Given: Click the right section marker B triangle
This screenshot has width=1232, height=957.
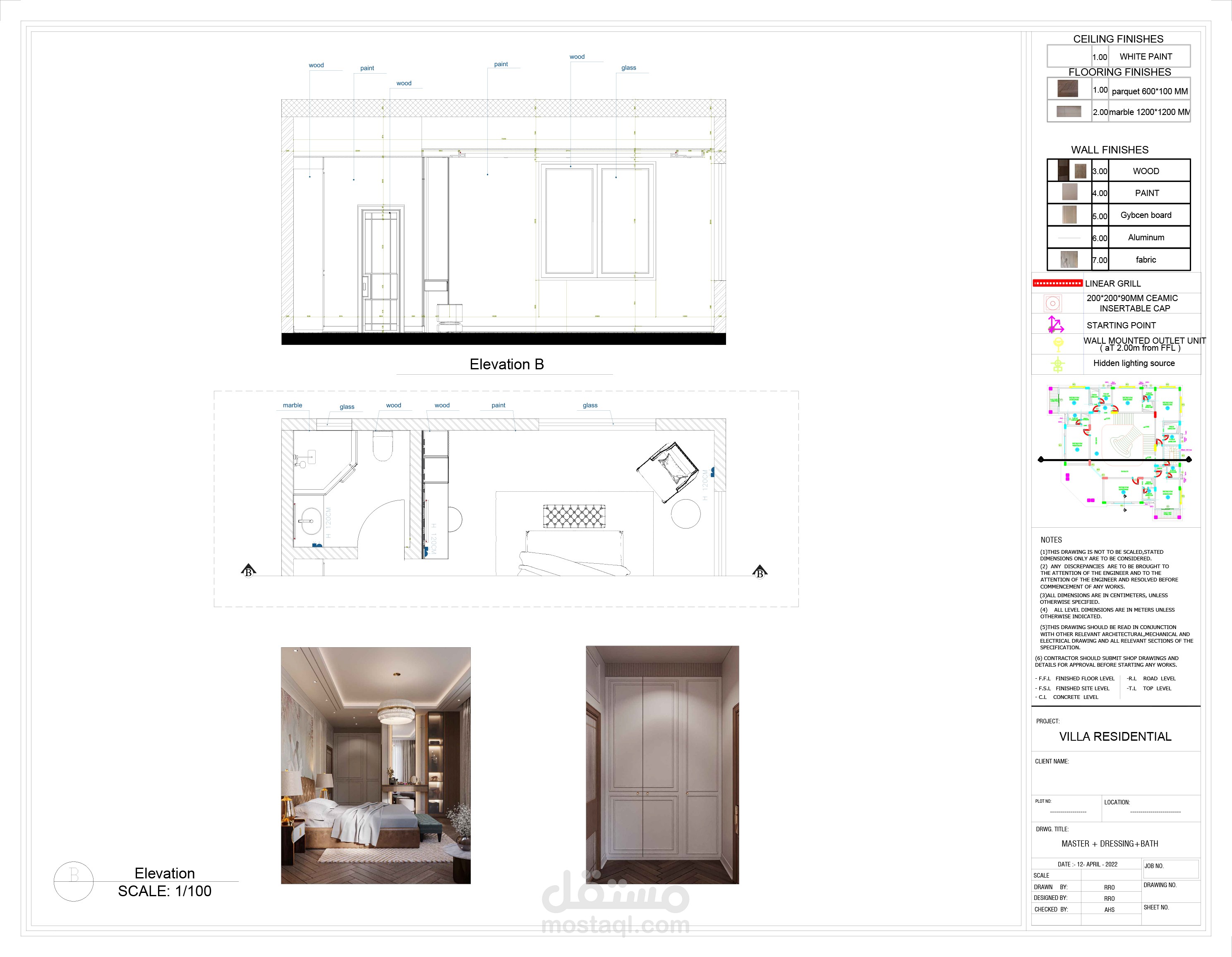Looking at the screenshot, I should [759, 571].
